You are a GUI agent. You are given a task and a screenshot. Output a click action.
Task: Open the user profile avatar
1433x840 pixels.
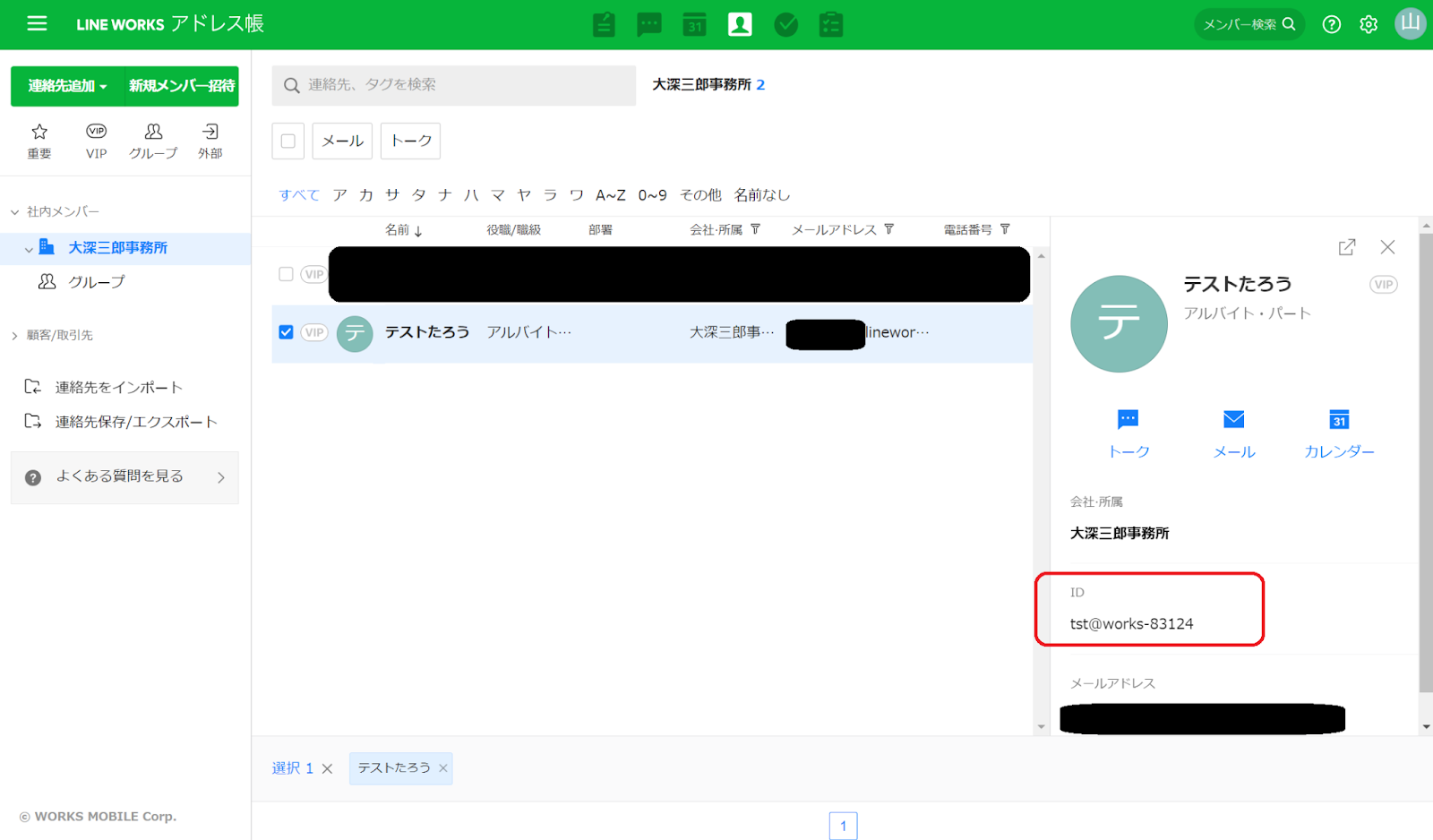click(1411, 23)
